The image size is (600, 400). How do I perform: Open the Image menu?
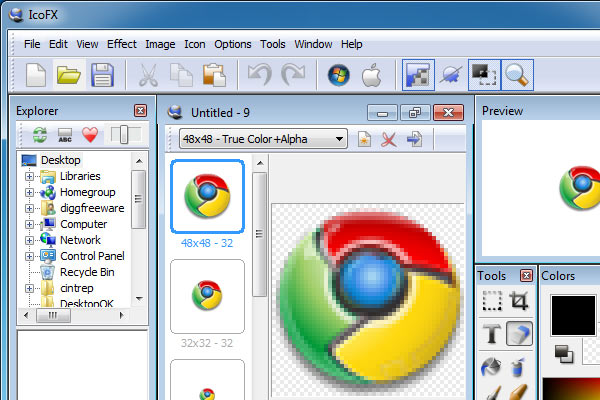160,44
